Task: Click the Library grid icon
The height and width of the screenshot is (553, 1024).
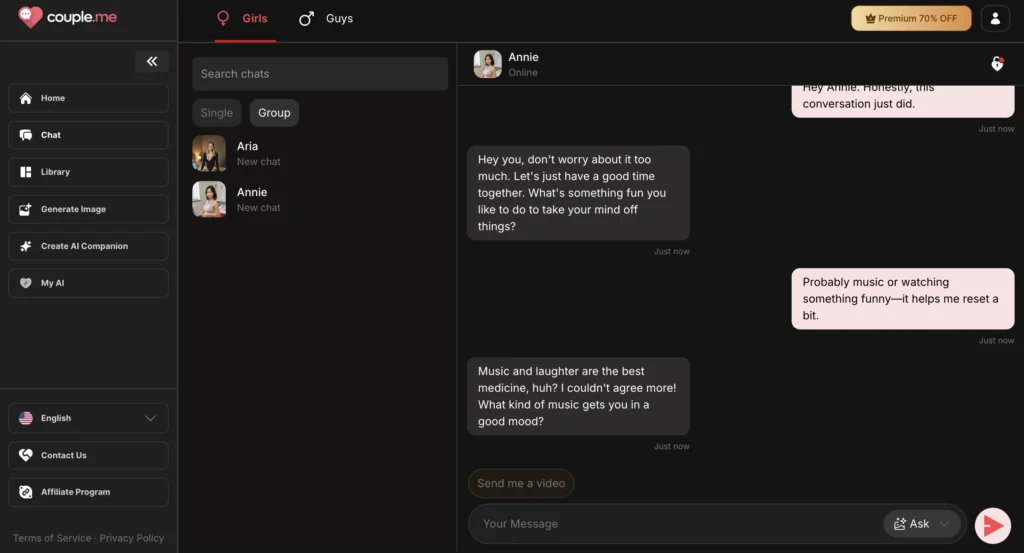Action: coord(25,172)
